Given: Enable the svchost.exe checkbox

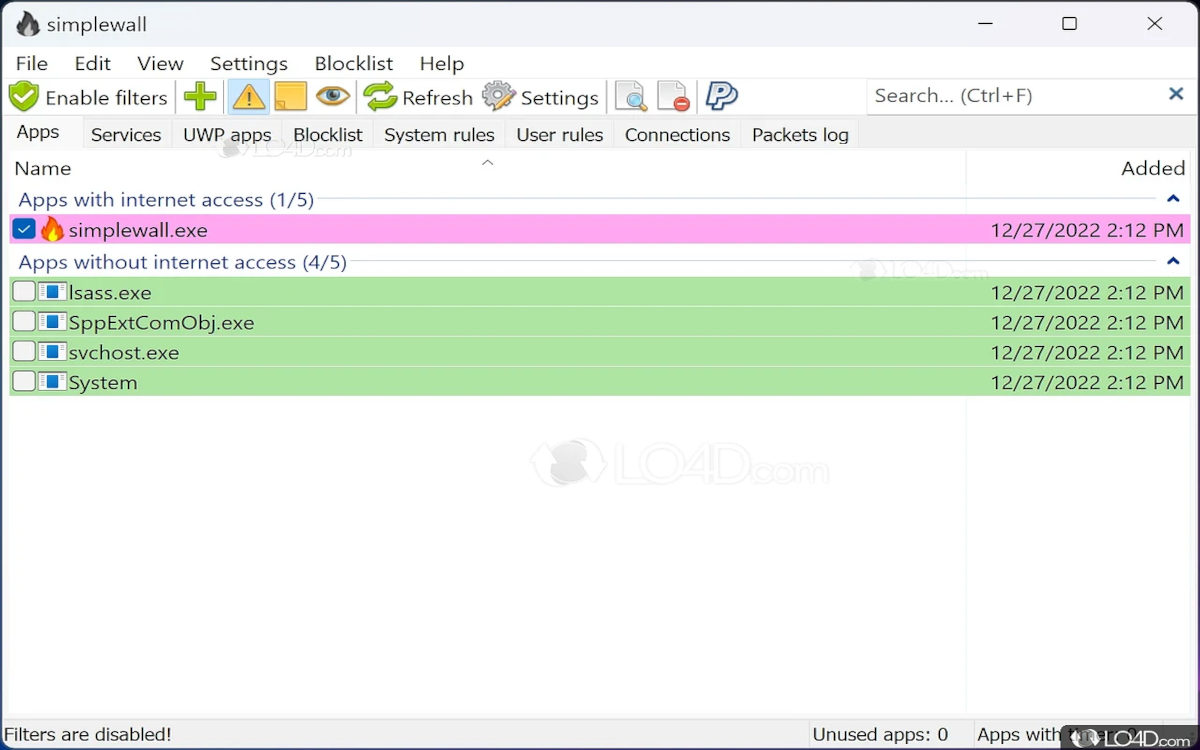Looking at the screenshot, I should pos(24,352).
